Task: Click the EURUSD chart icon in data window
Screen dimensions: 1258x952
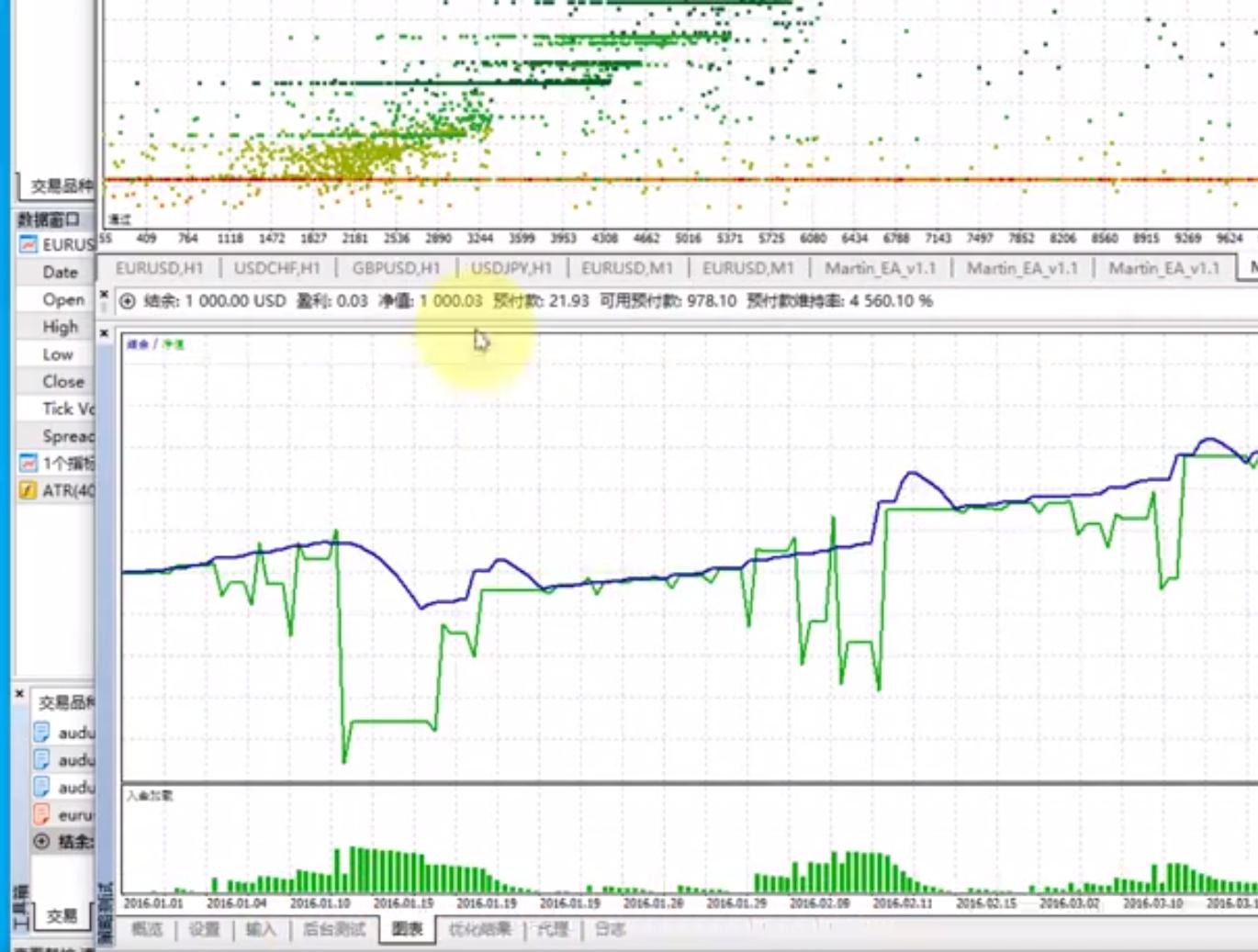Action: click(x=28, y=245)
